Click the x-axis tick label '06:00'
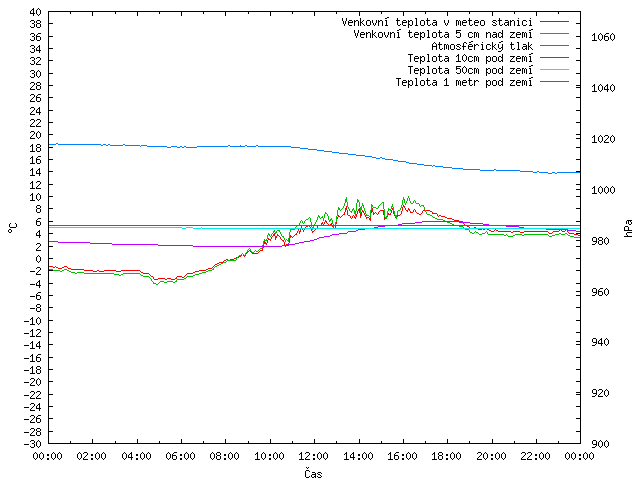The image size is (640, 480). click(180, 456)
